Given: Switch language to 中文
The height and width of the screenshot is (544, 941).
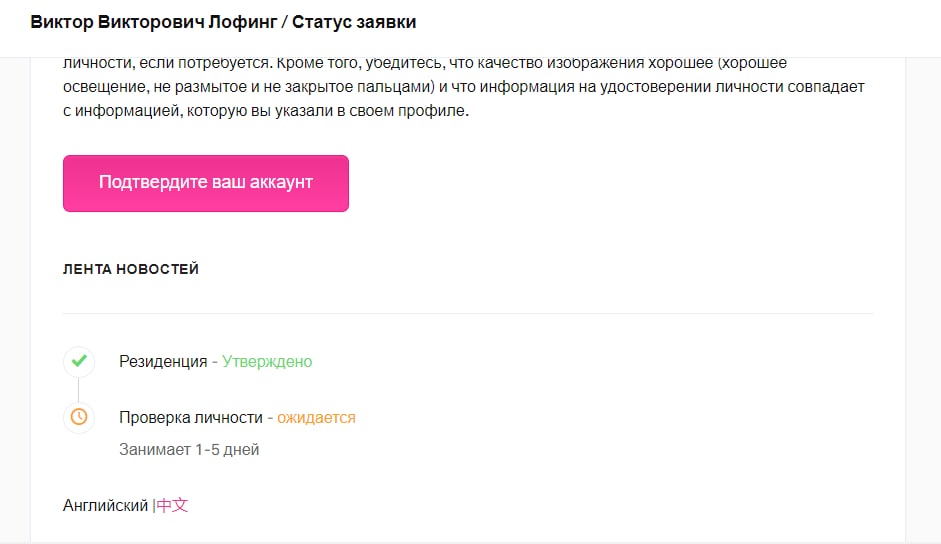Looking at the screenshot, I should (172, 506).
